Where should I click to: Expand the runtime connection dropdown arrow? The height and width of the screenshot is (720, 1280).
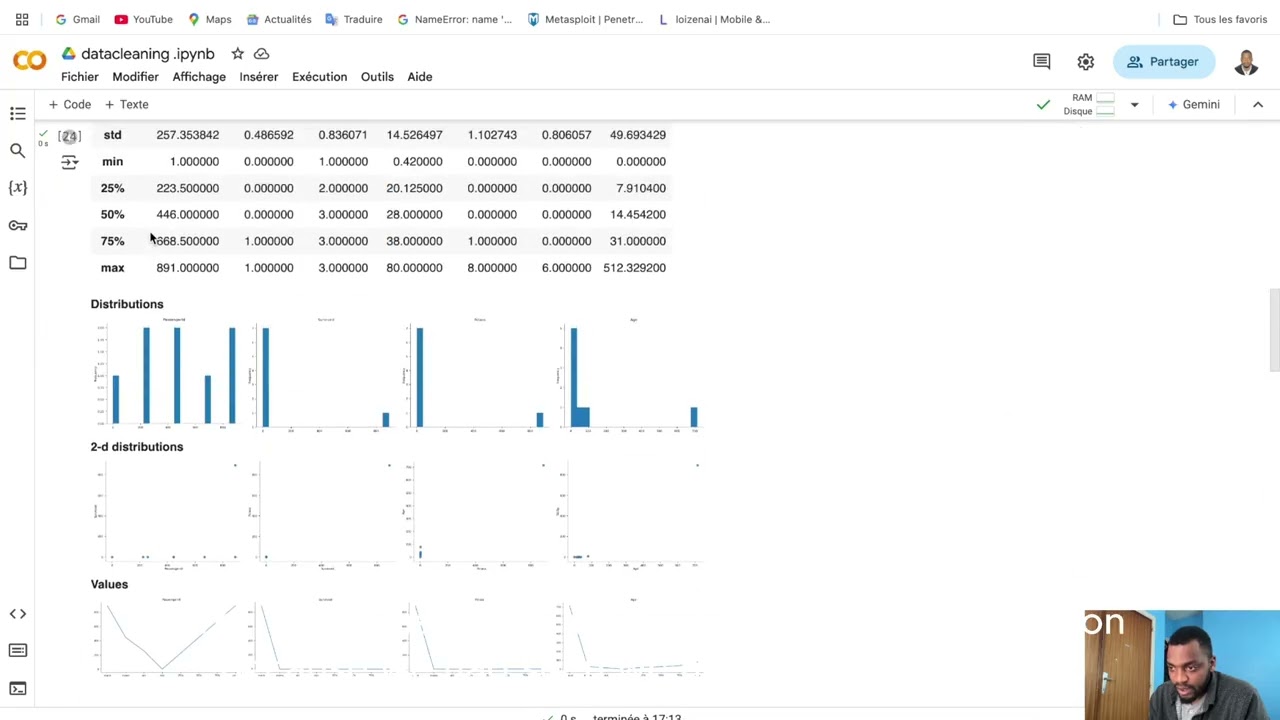[1134, 104]
